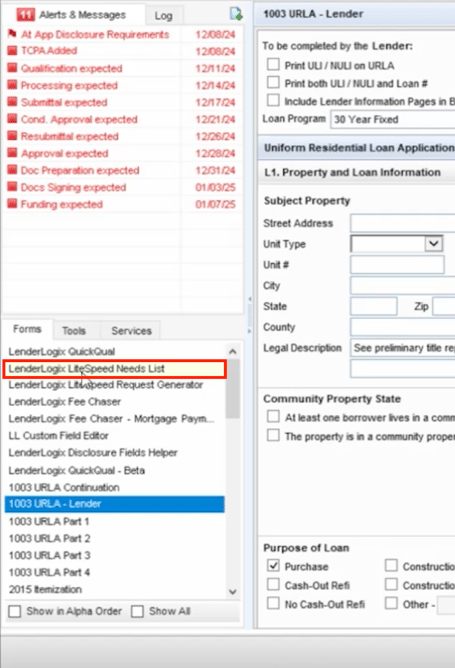Select No Cash-Out Refi checkbox
This screenshot has height=668, width=455.
(x=273, y=603)
